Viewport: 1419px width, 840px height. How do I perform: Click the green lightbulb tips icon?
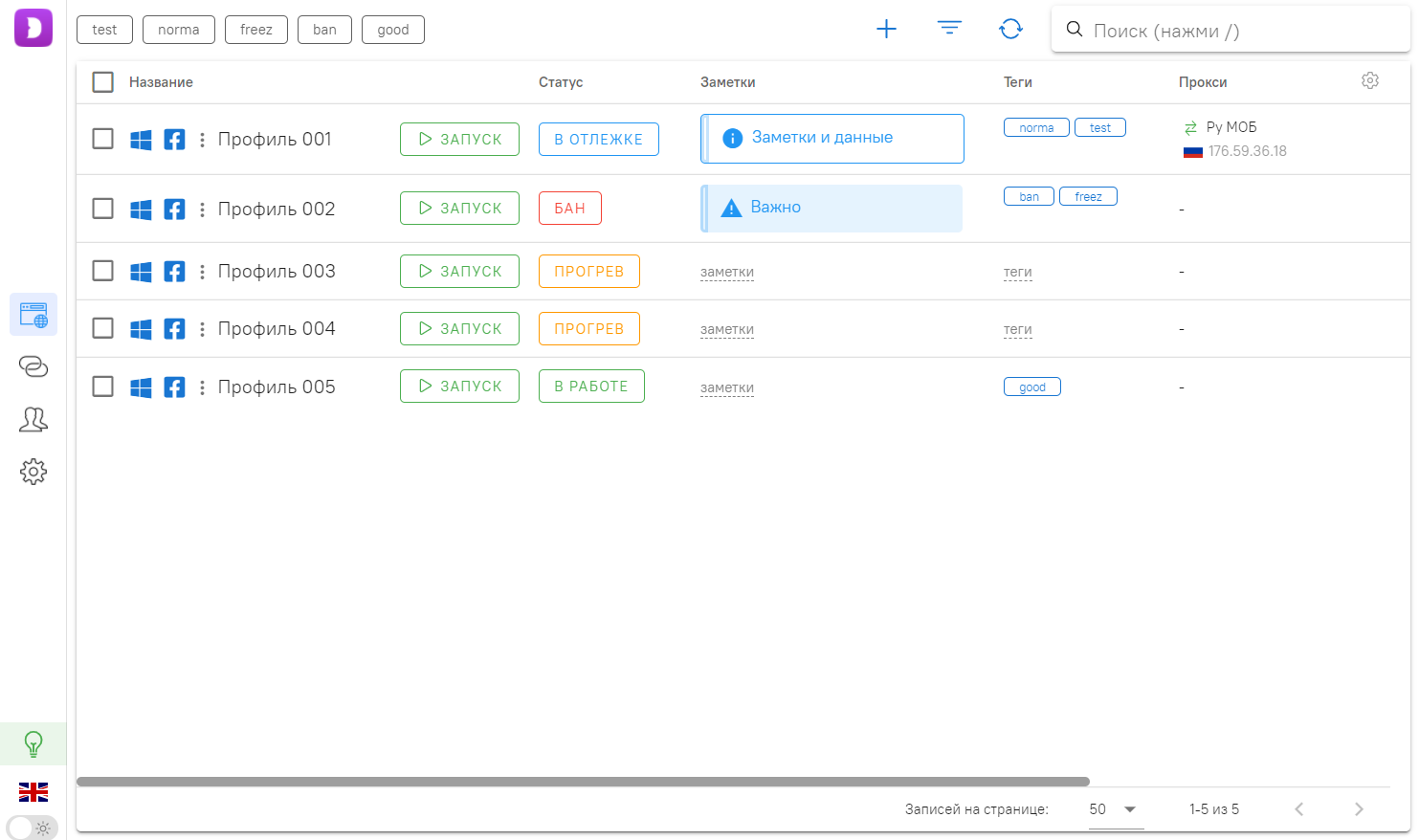coord(33,743)
